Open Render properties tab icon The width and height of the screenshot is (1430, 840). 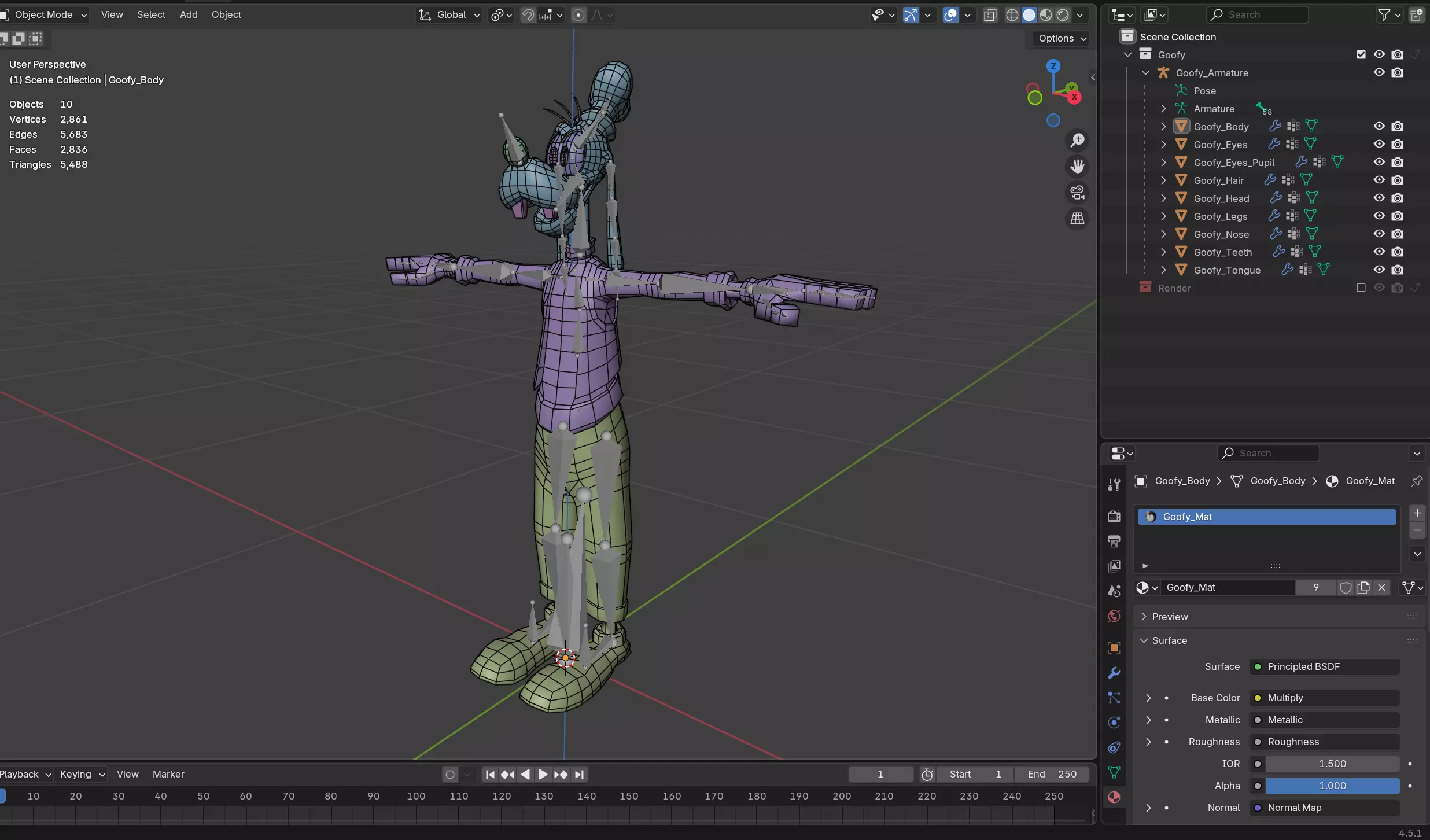pos(1114,516)
